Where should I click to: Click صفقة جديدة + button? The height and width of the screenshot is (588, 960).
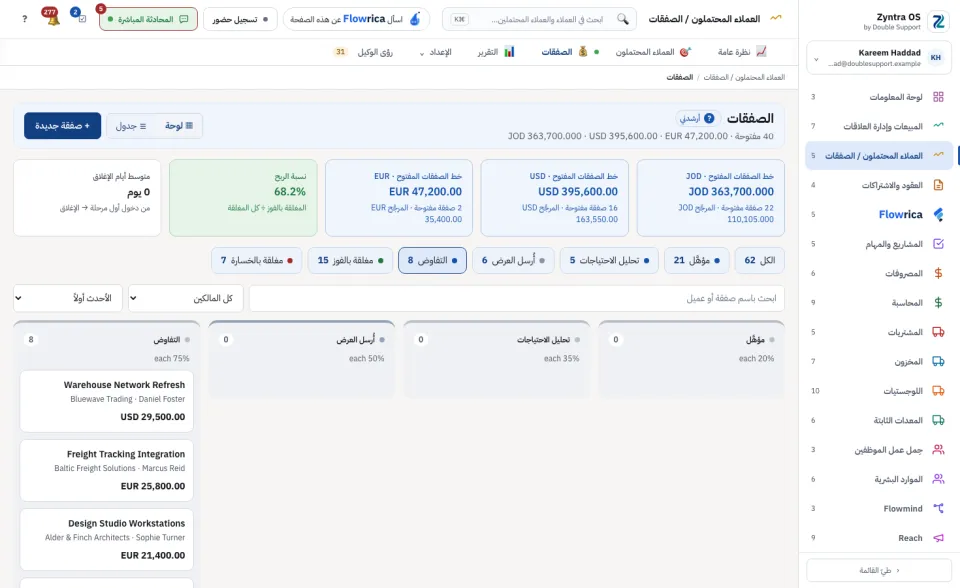[62, 126]
